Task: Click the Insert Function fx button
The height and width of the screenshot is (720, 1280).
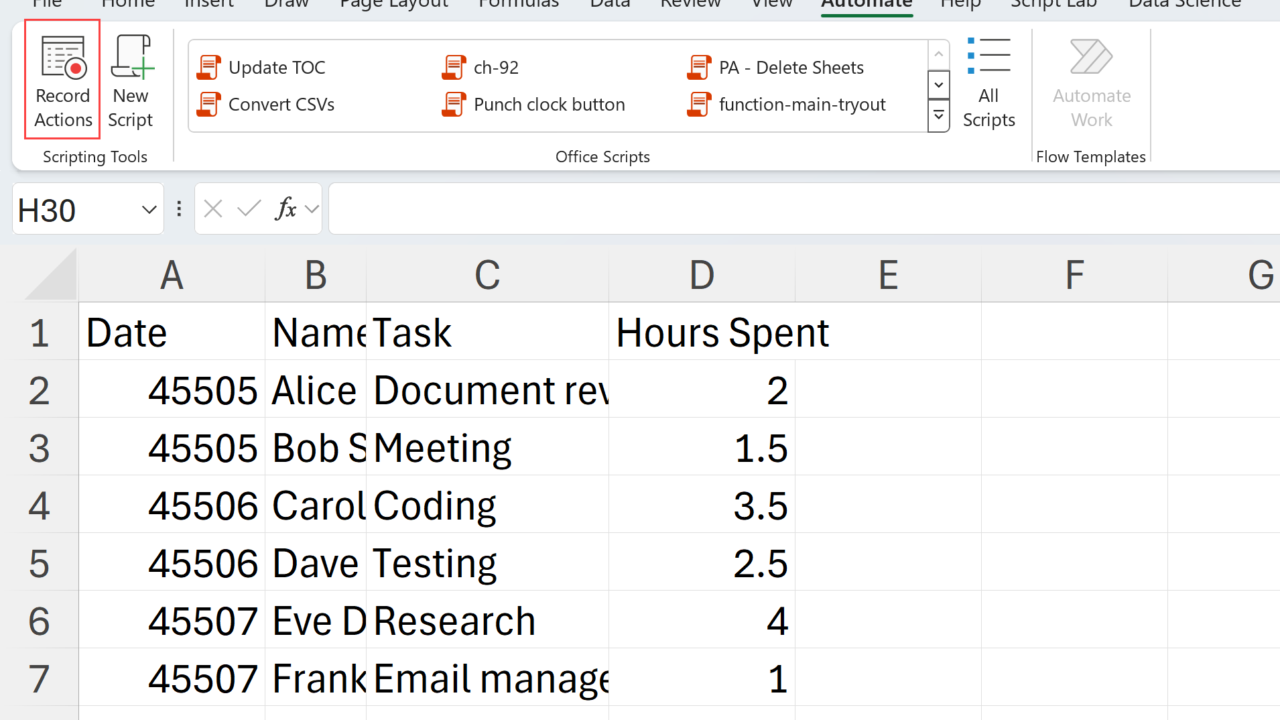Action: 286,209
